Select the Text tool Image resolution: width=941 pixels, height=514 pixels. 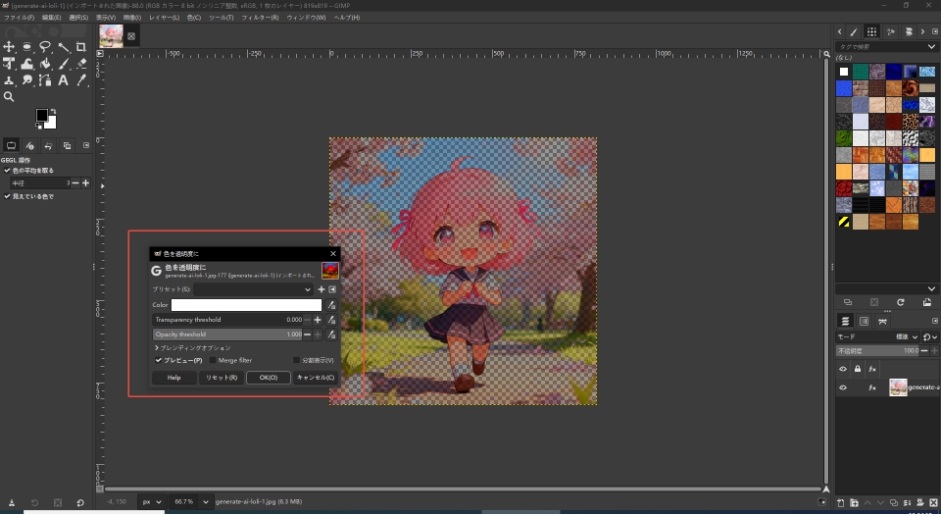[x=63, y=80]
